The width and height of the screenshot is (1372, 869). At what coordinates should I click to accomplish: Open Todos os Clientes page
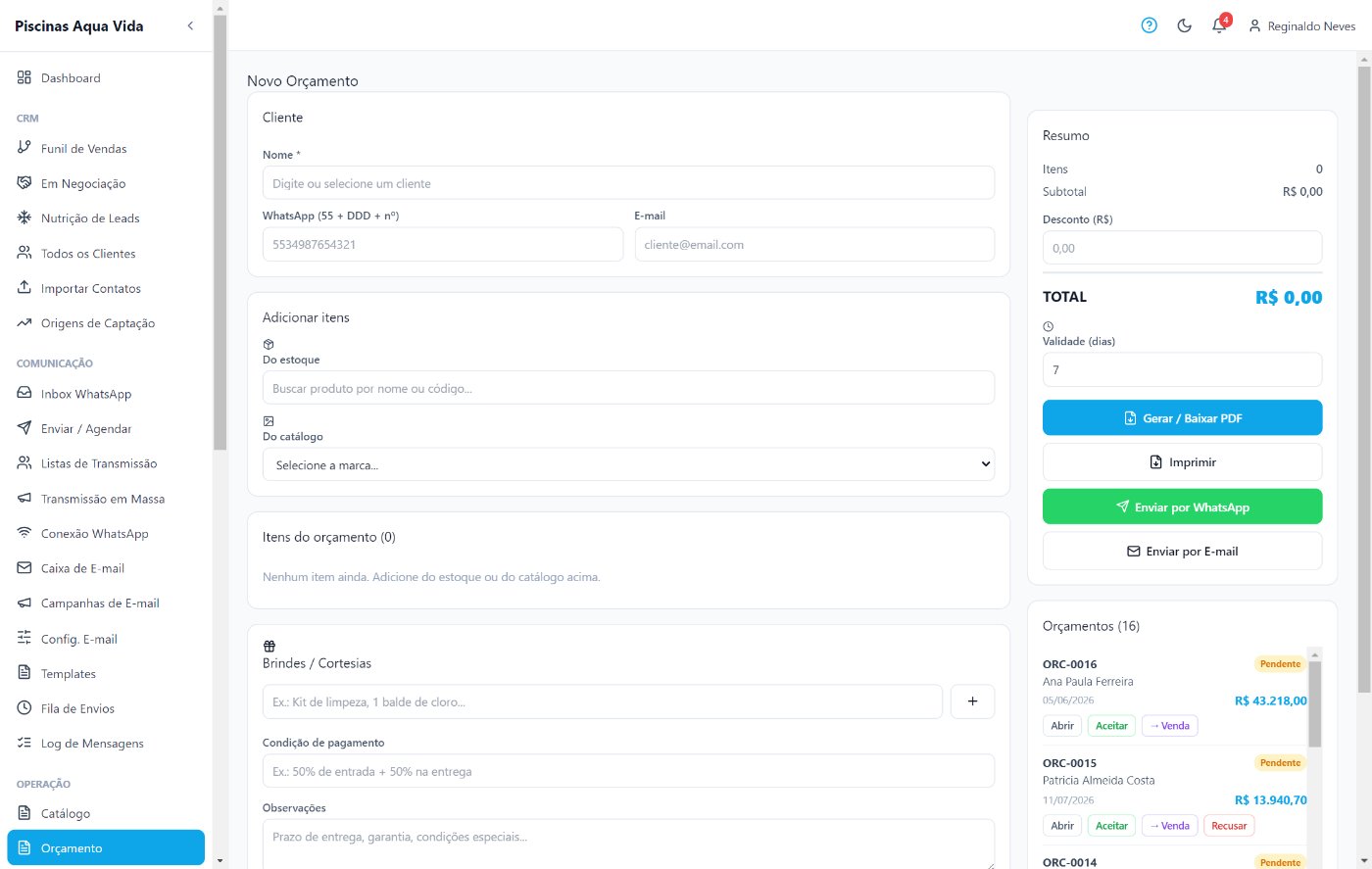point(106,253)
